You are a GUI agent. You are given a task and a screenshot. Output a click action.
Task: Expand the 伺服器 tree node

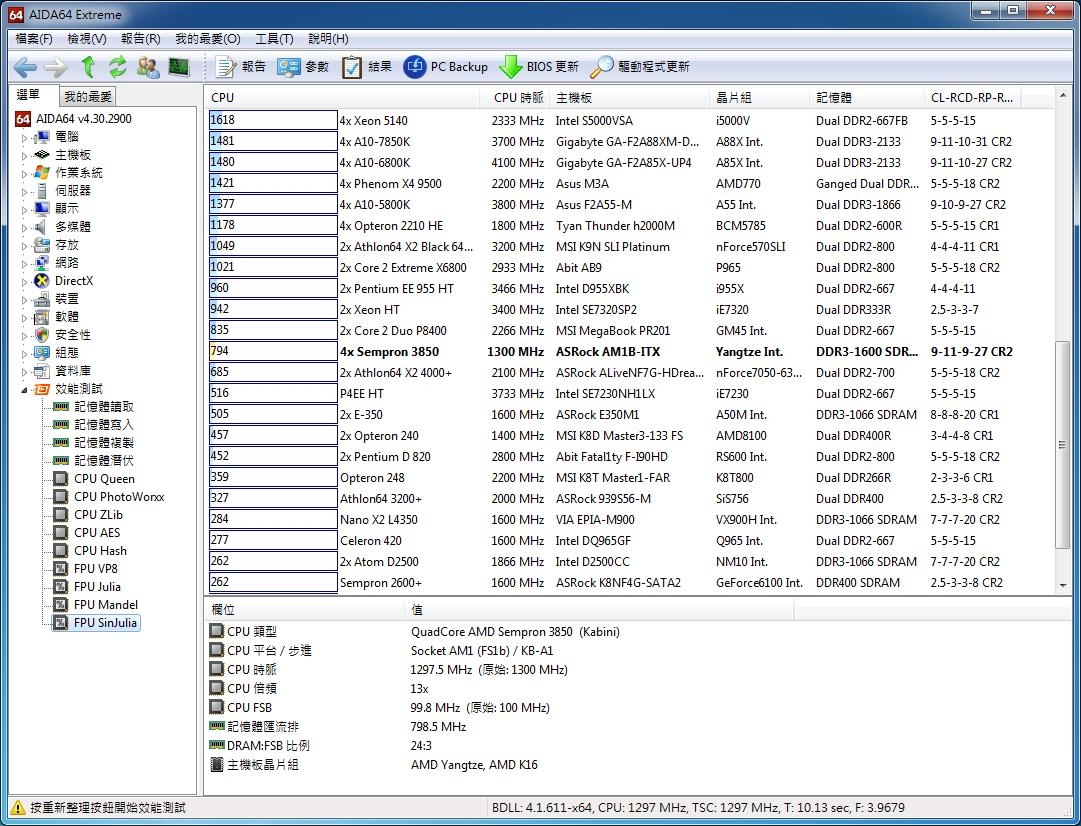pyautogui.click(x=25, y=191)
